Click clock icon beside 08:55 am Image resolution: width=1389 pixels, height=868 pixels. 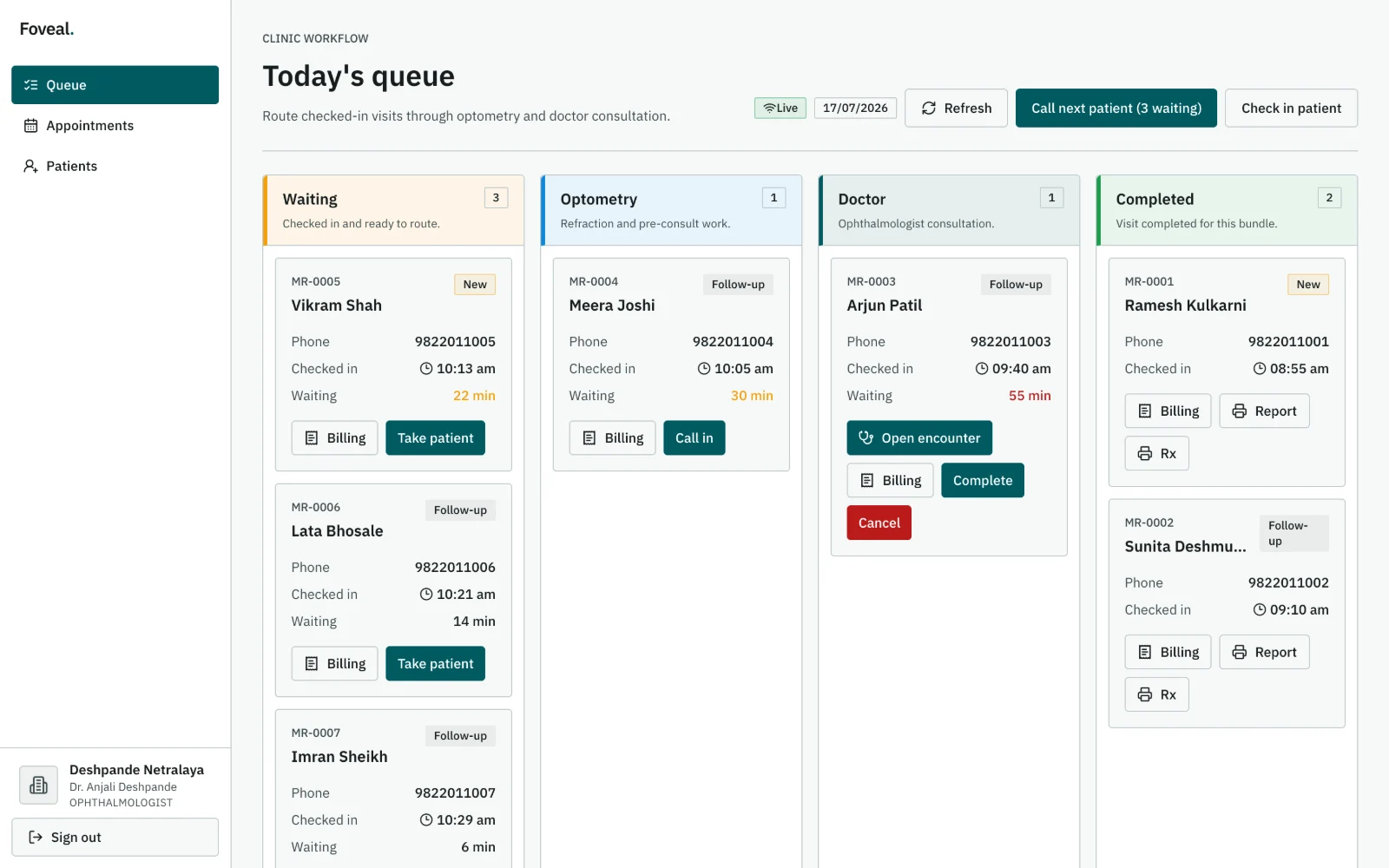pyautogui.click(x=1260, y=369)
